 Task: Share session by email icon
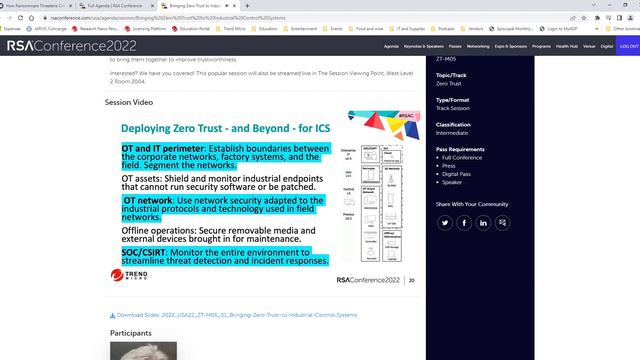(x=502, y=223)
